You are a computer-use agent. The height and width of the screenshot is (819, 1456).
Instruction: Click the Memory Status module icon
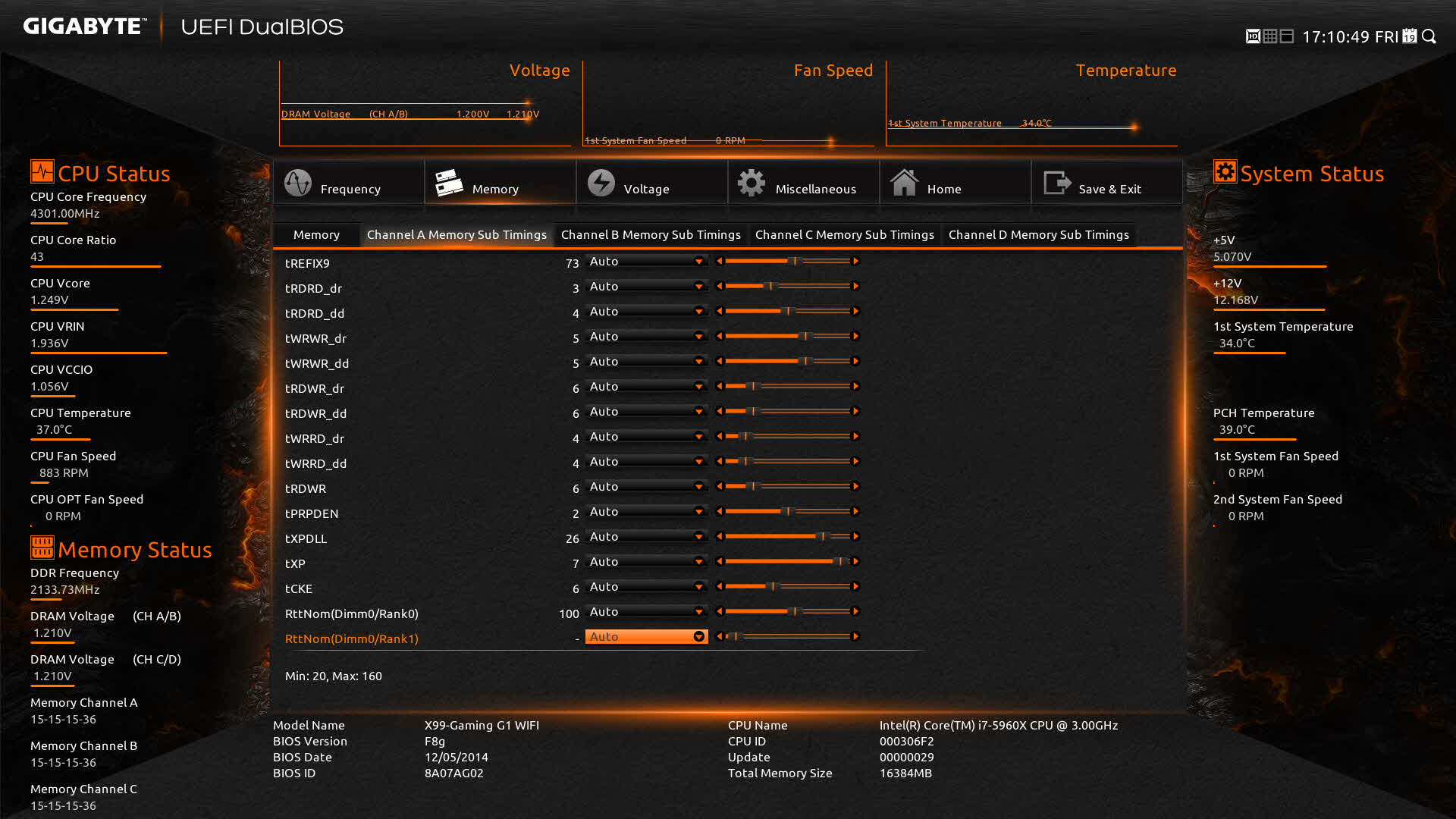point(42,548)
